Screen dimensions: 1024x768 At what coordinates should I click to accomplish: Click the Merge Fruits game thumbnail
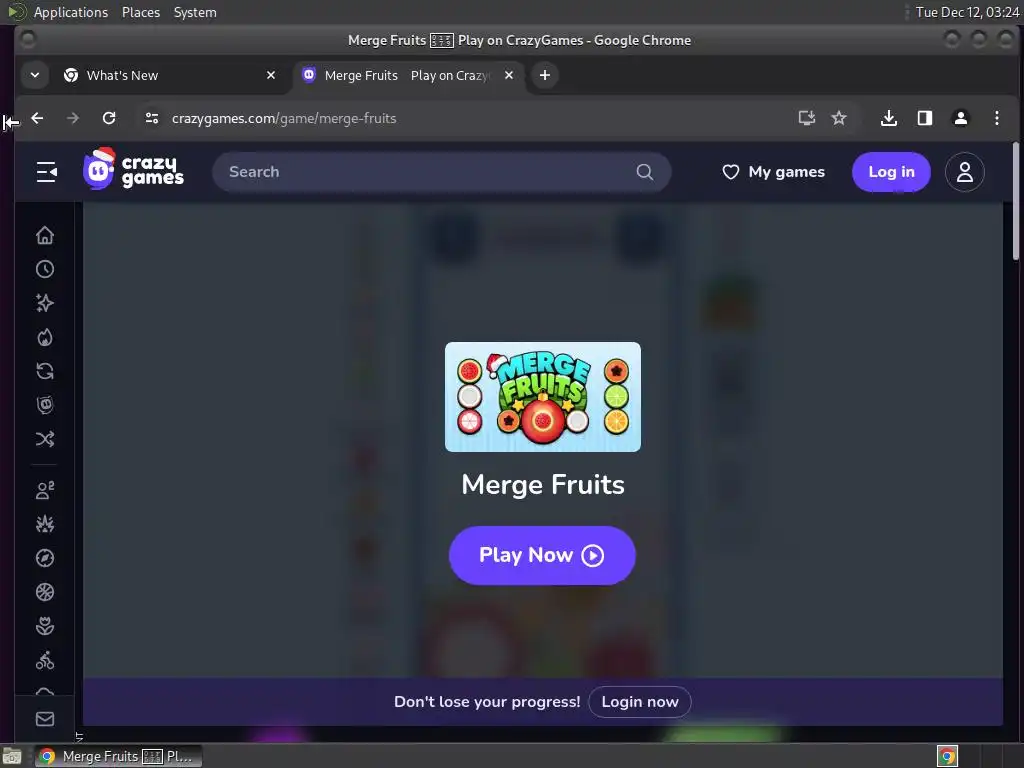543,396
